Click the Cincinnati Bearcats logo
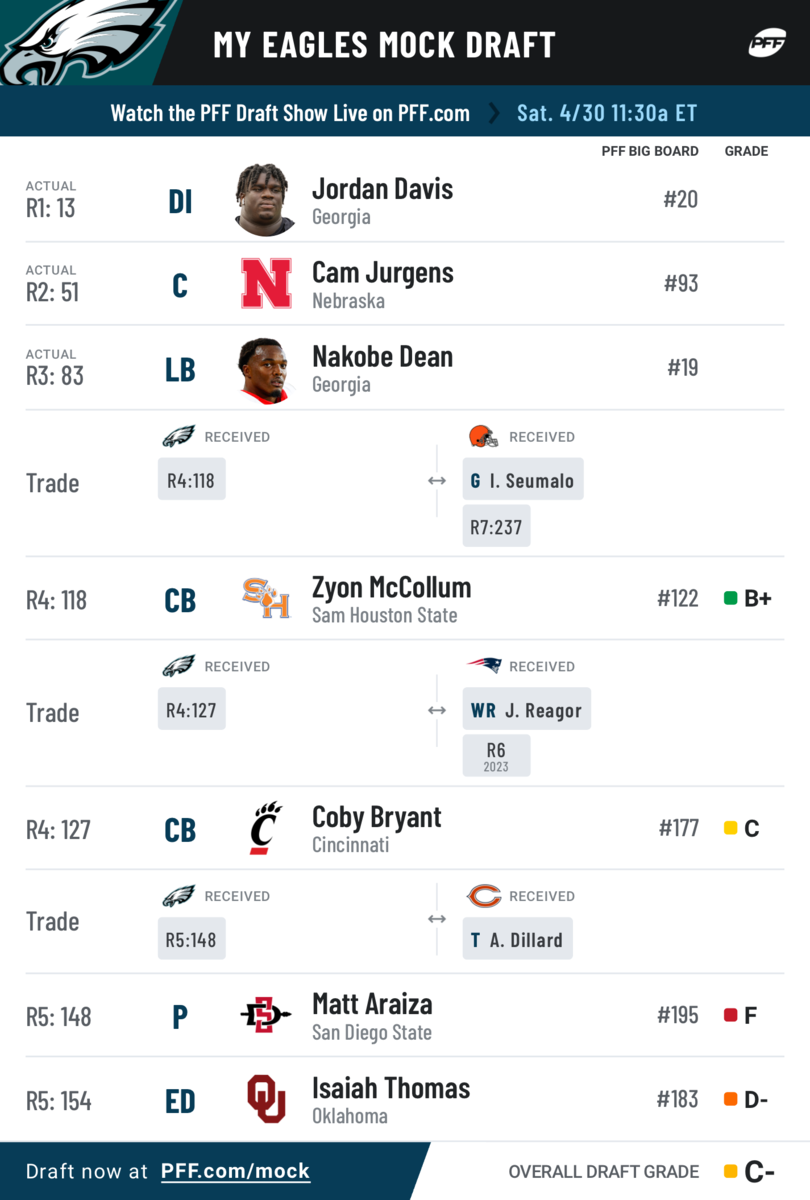The image size is (810, 1200). [x=266, y=829]
